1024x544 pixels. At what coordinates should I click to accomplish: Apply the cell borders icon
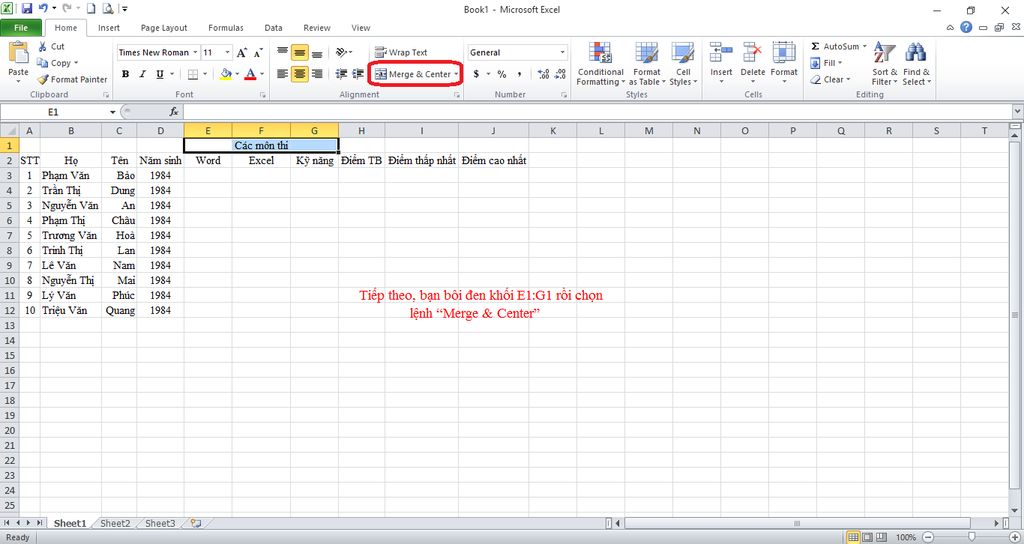(193, 74)
